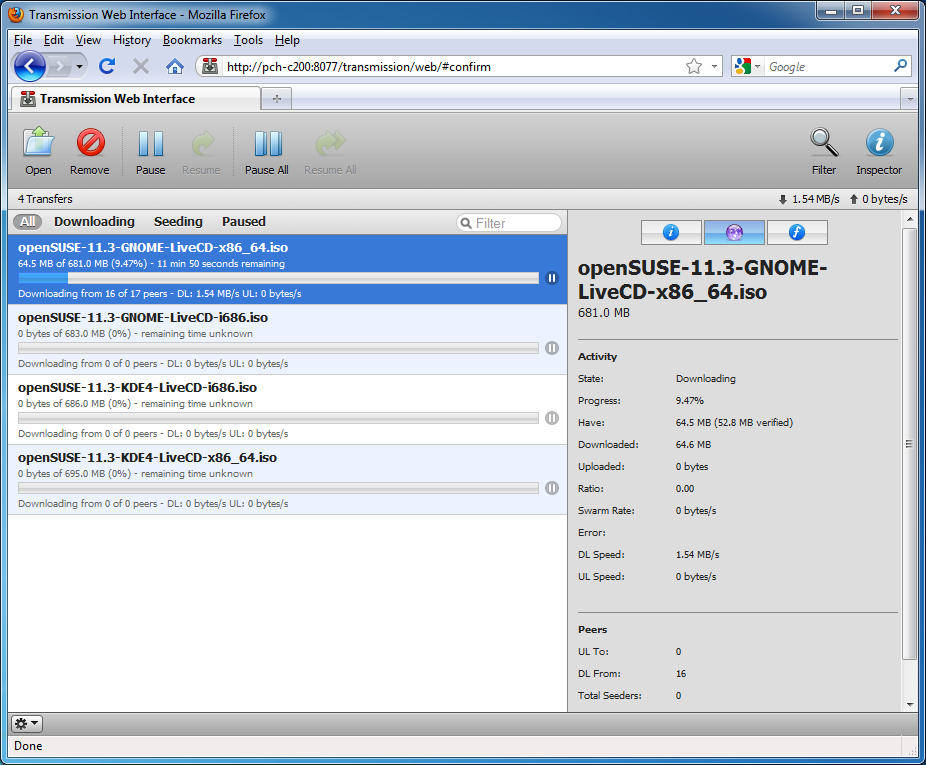Click progress bar of GNOME x86_64 torrent
Image resolution: width=926 pixels, height=765 pixels.
click(278, 278)
